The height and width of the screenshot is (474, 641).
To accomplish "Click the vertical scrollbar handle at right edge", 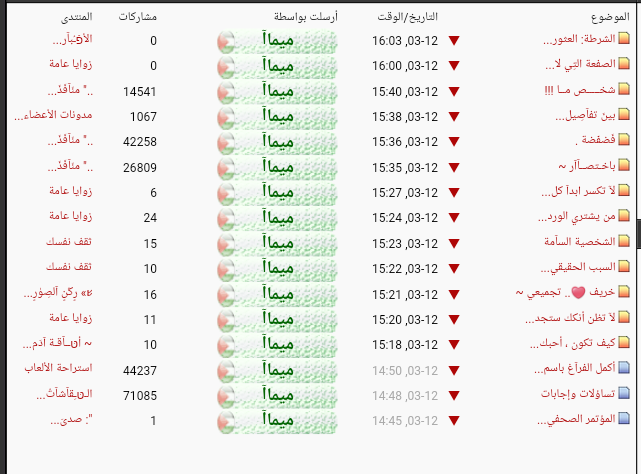I will 639,234.
